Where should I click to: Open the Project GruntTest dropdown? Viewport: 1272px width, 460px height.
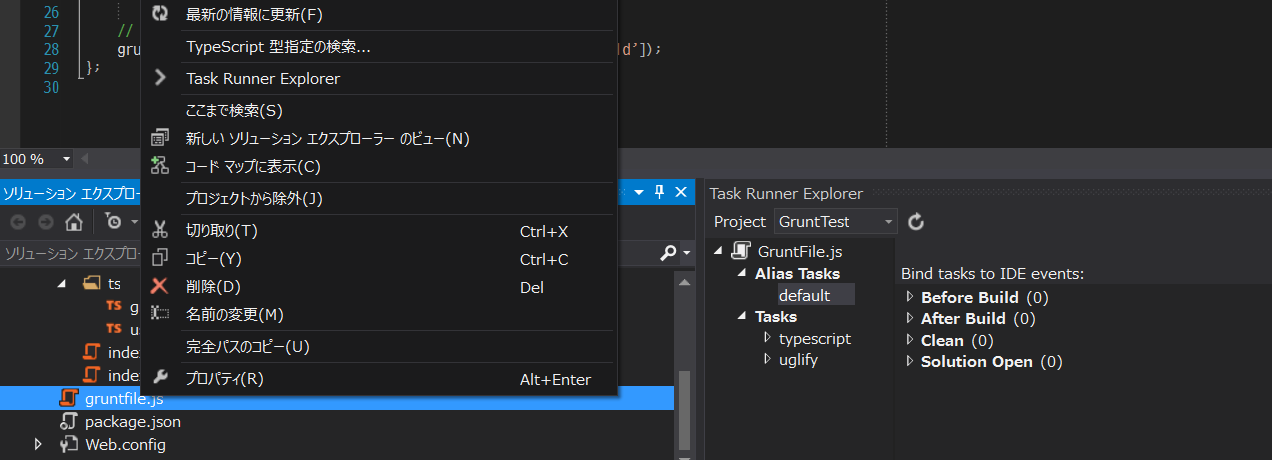(836, 221)
